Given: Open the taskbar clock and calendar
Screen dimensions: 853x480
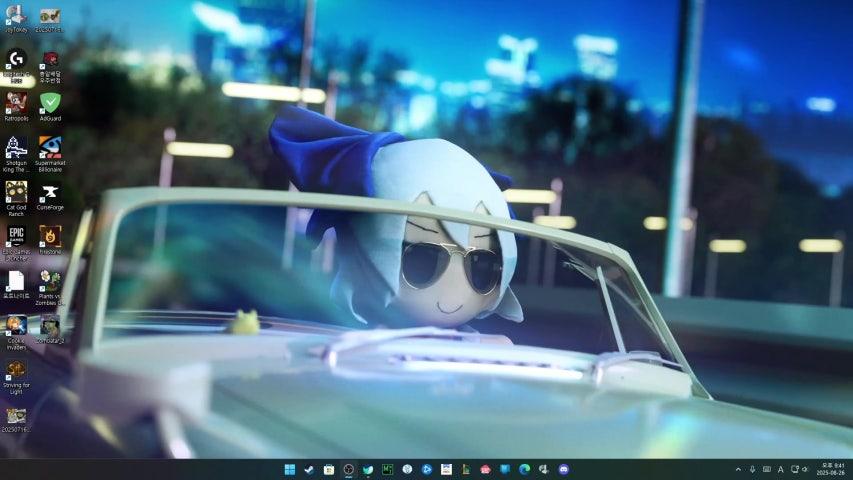Looking at the screenshot, I should click(832, 469).
